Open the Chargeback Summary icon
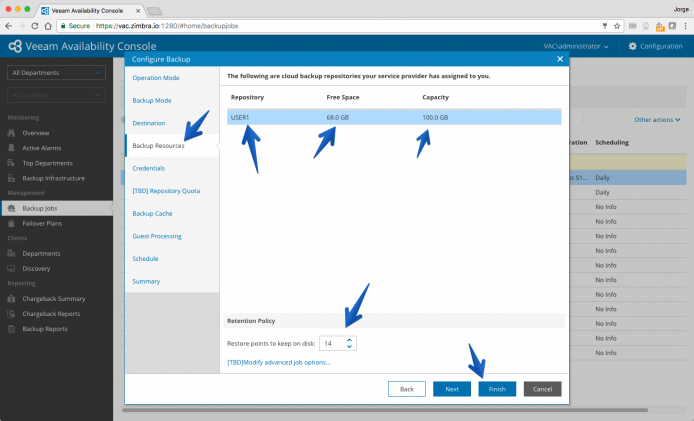694x421 pixels. click(x=12, y=298)
